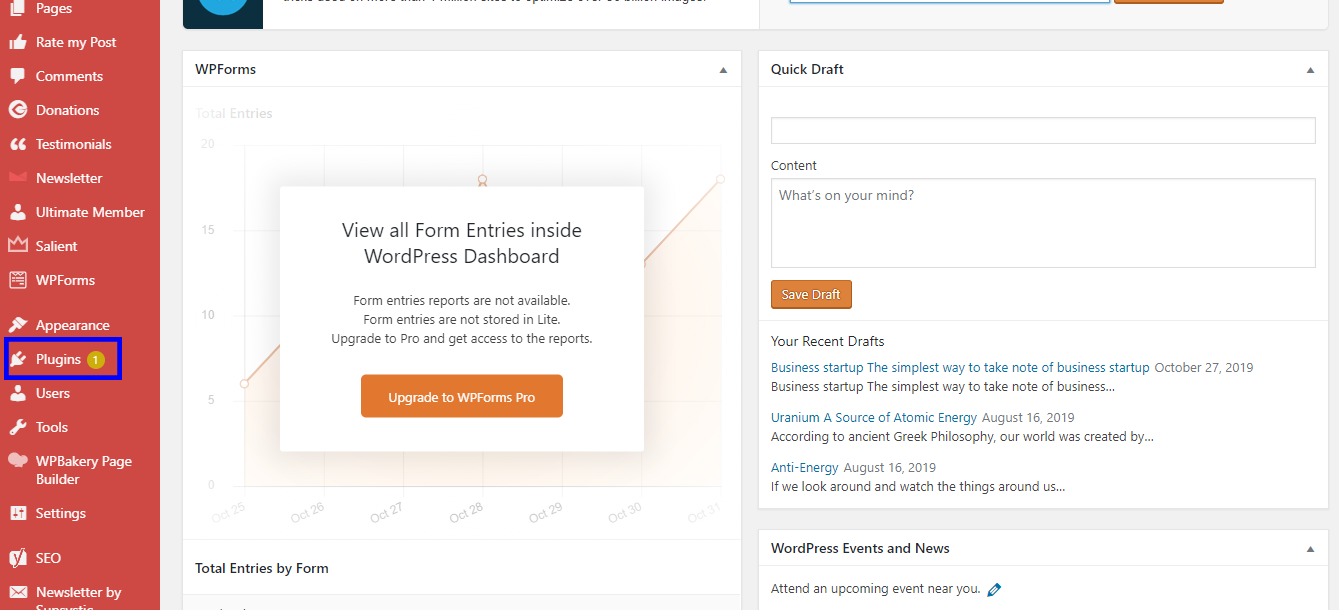This screenshot has width=1339, height=610.
Task: Click the Rate my Post thumbs-up icon
Action: click(18, 42)
